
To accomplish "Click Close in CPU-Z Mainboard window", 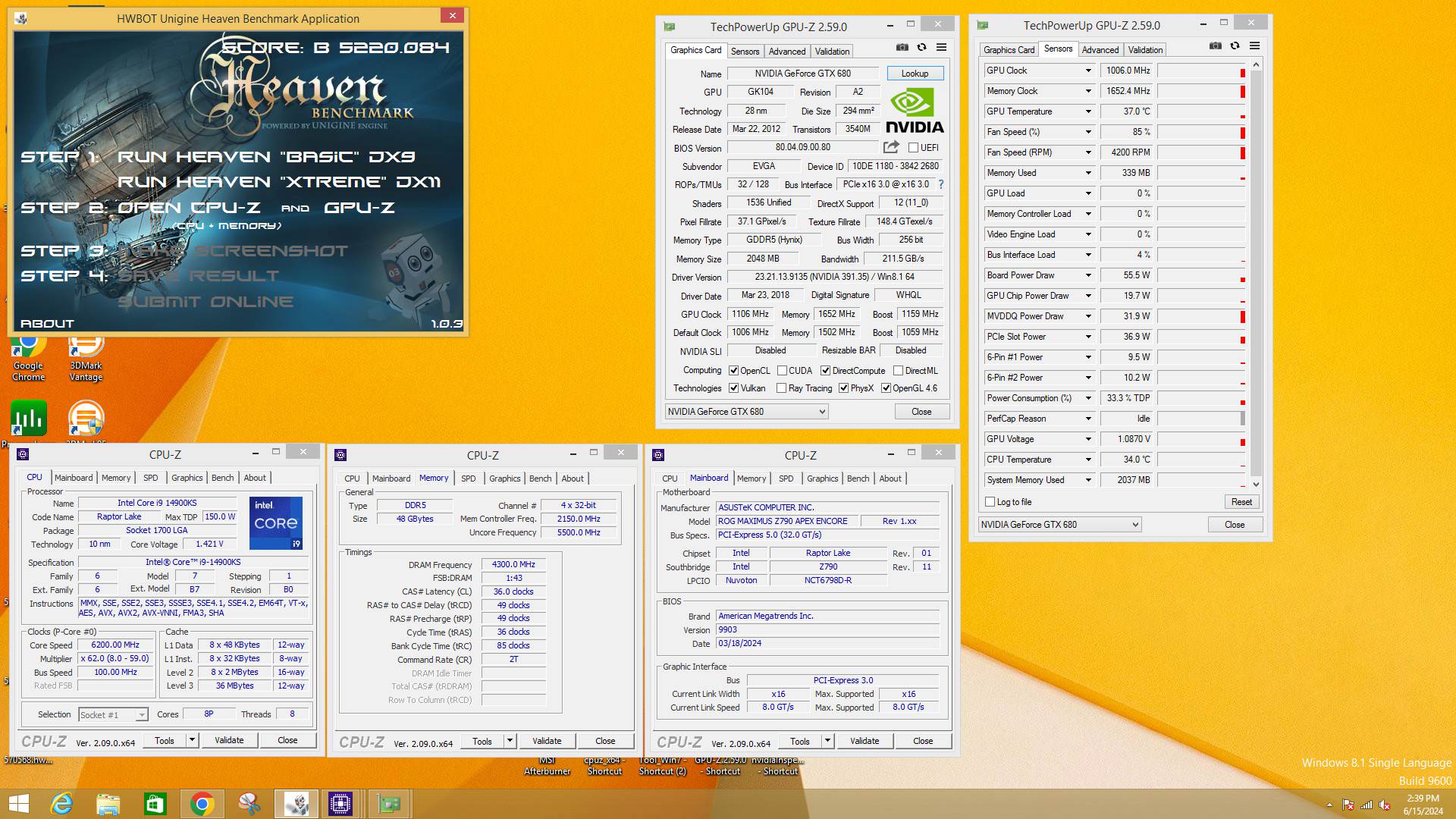I will (923, 741).
